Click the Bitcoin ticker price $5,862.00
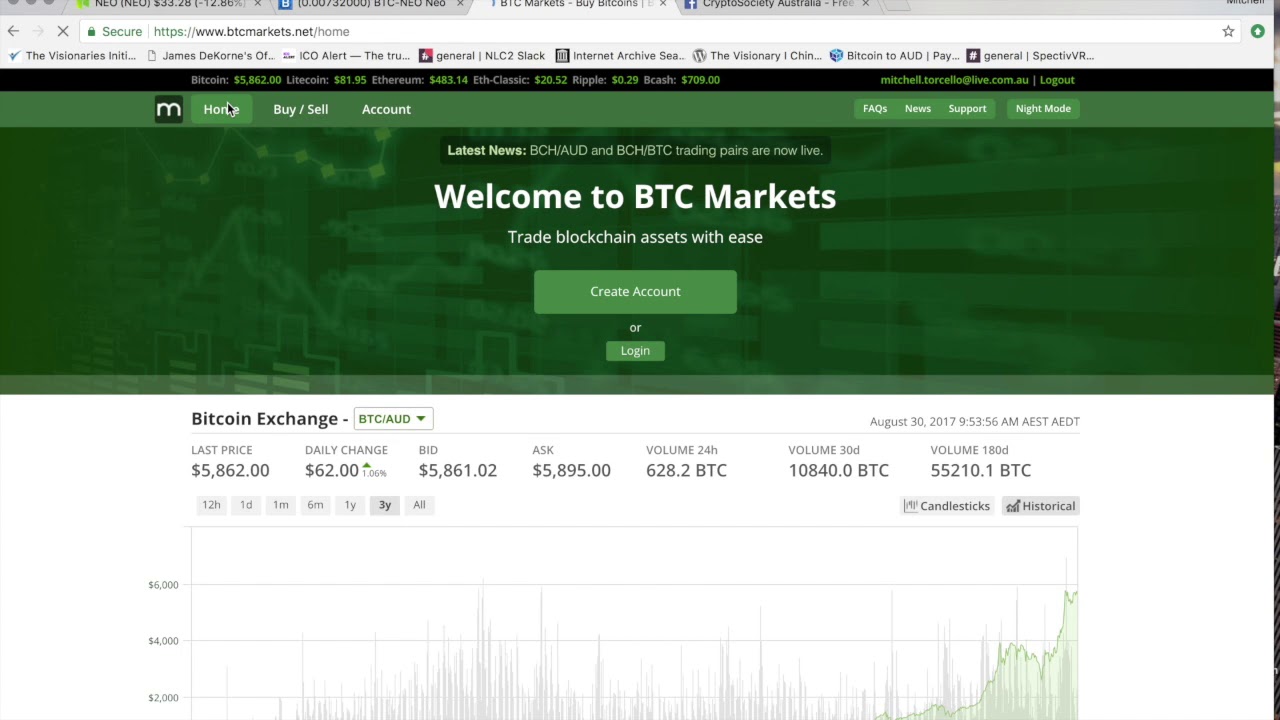 (x=257, y=80)
